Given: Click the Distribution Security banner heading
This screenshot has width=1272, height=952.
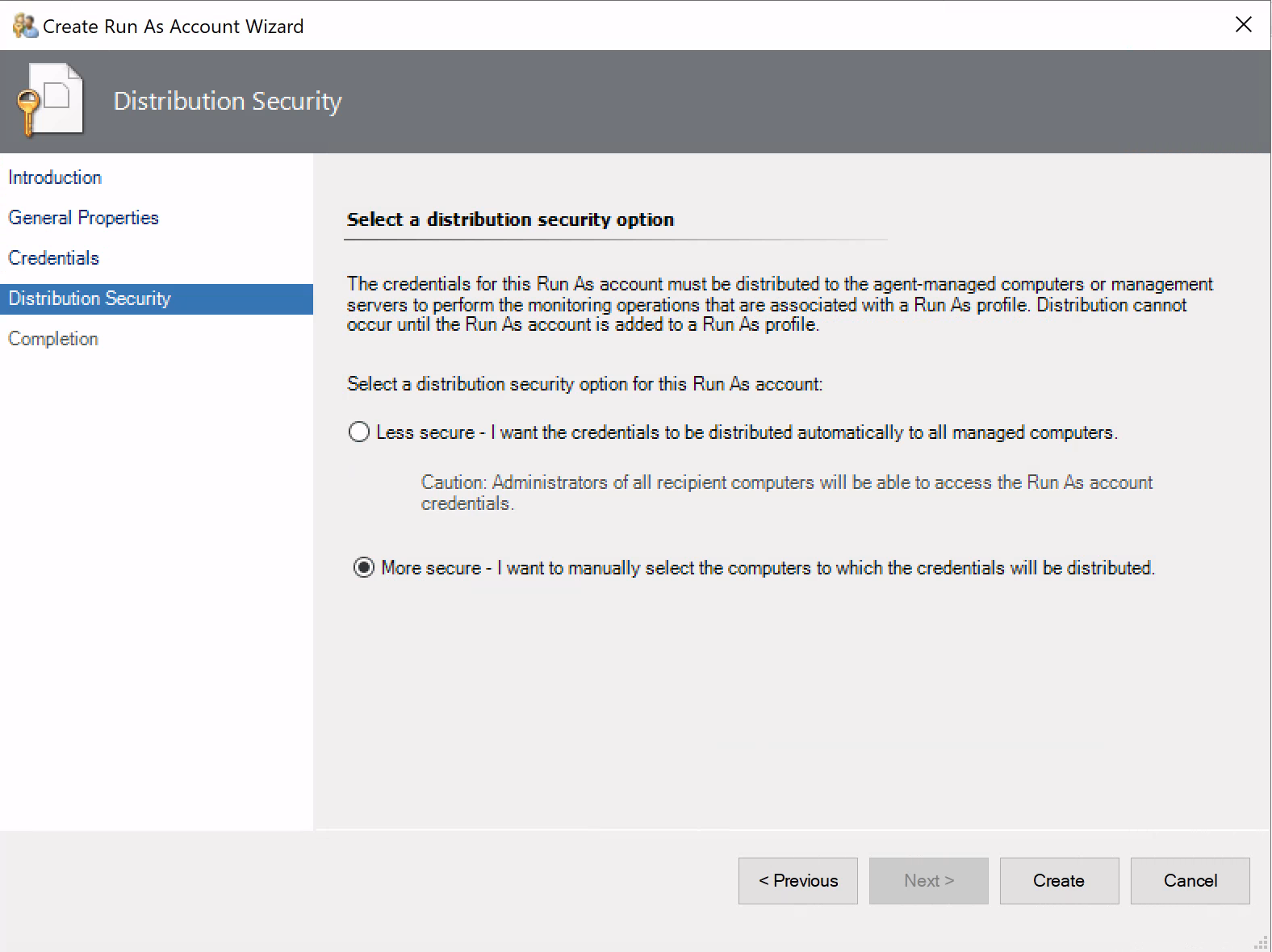Looking at the screenshot, I should click(x=228, y=101).
